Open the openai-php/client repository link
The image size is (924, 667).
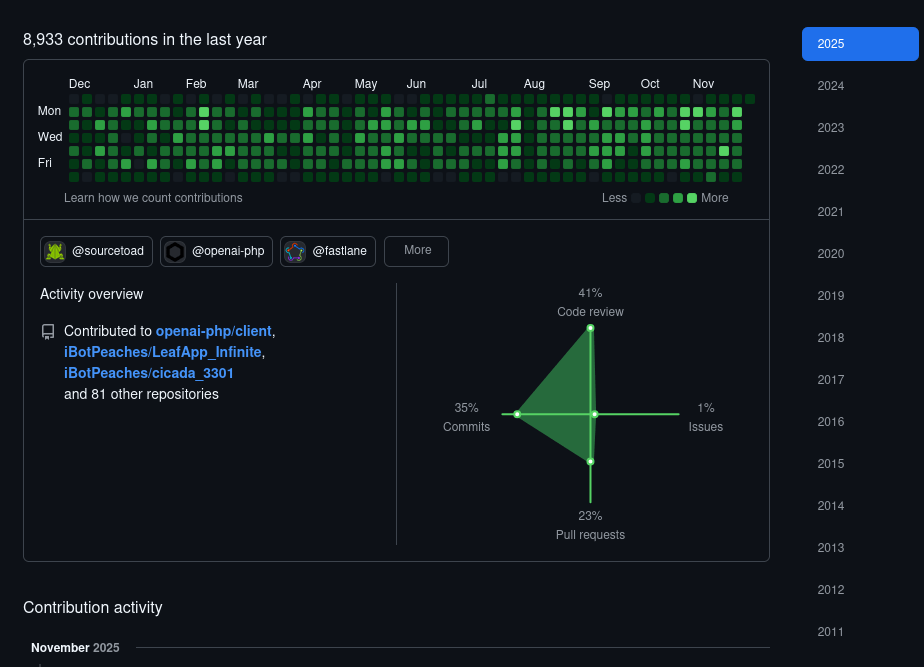coord(215,331)
